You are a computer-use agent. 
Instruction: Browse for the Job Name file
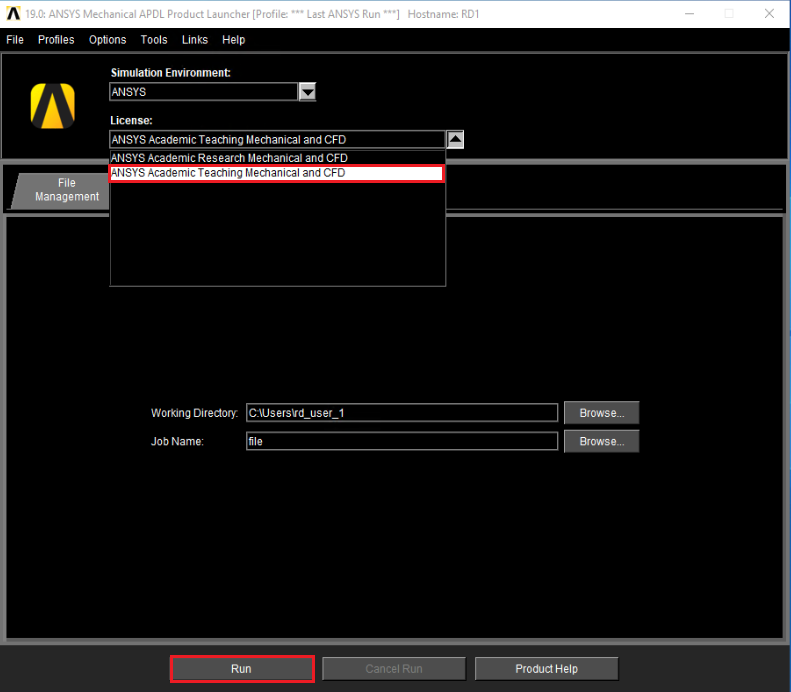click(x=601, y=441)
